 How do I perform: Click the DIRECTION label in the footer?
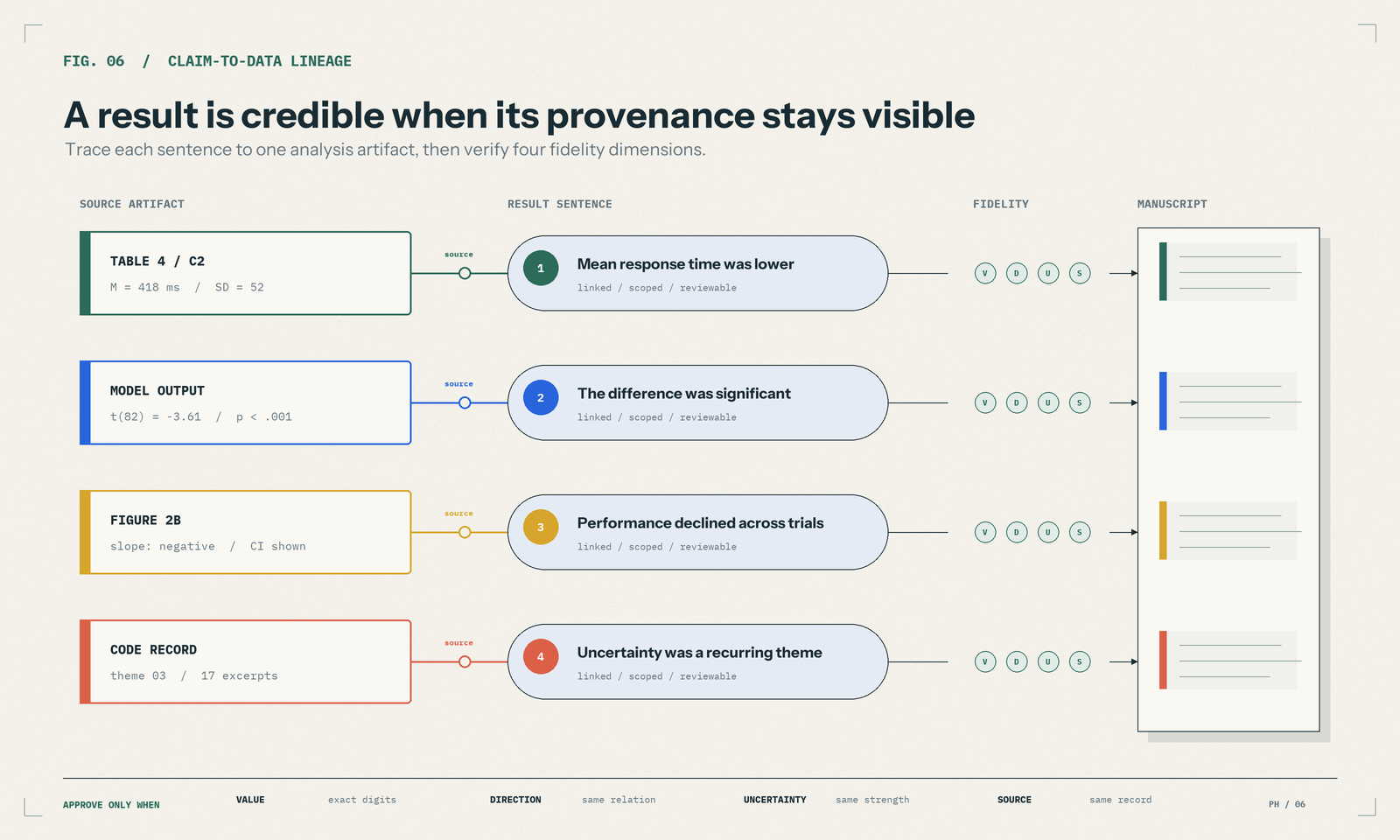point(515,800)
